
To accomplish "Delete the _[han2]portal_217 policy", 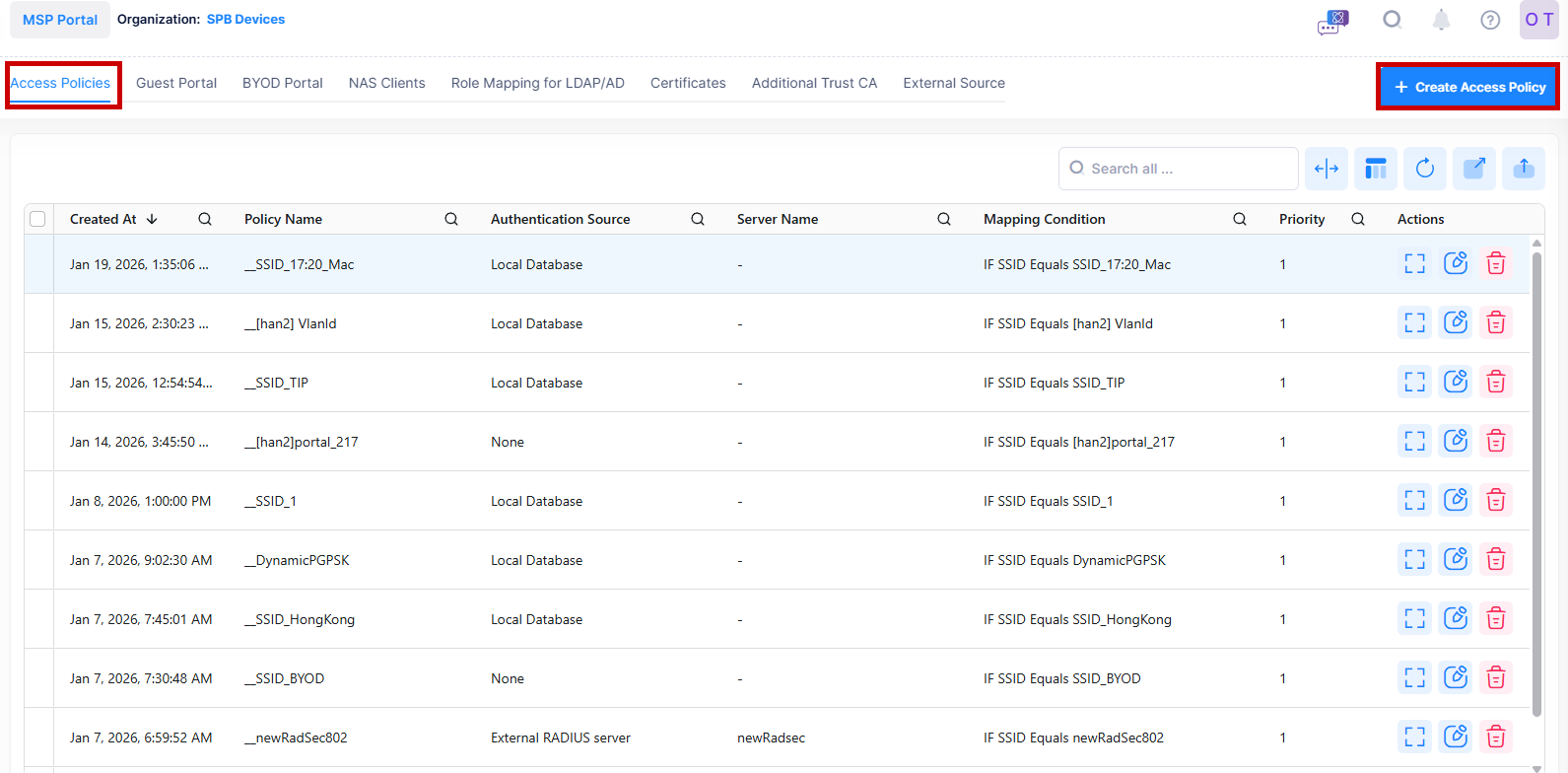I will pos(1496,441).
